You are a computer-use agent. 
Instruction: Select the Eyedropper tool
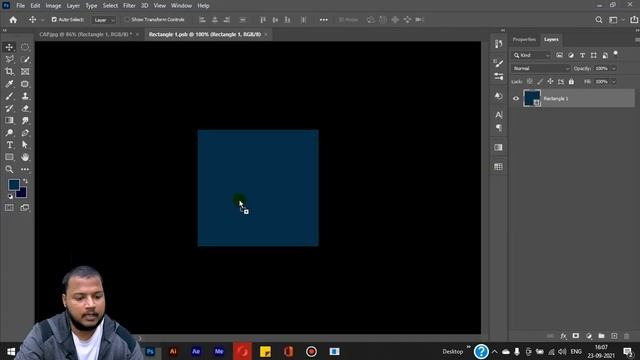[x=9, y=84]
